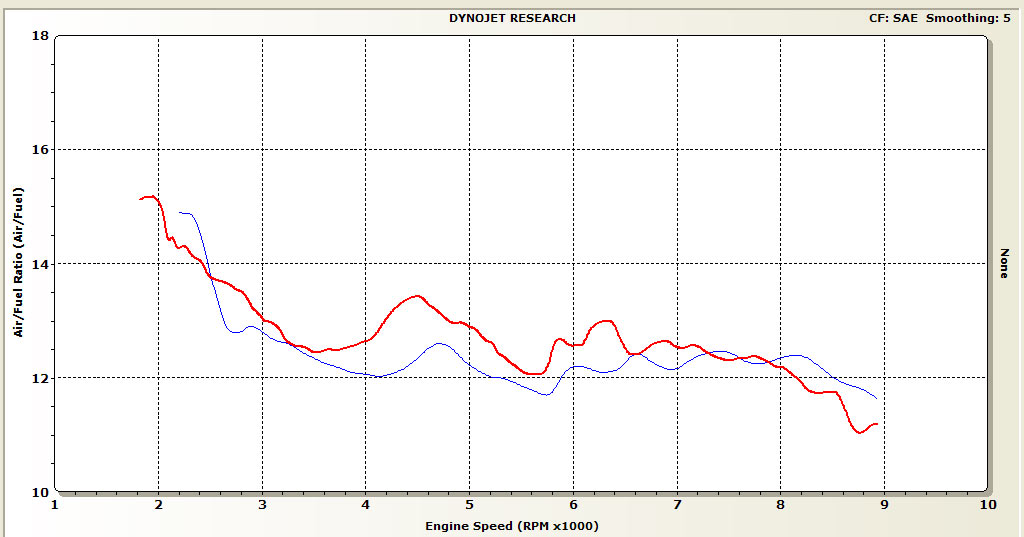The height and width of the screenshot is (537, 1024).
Task: Click the None label on right axis
Action: [1005, 264]
